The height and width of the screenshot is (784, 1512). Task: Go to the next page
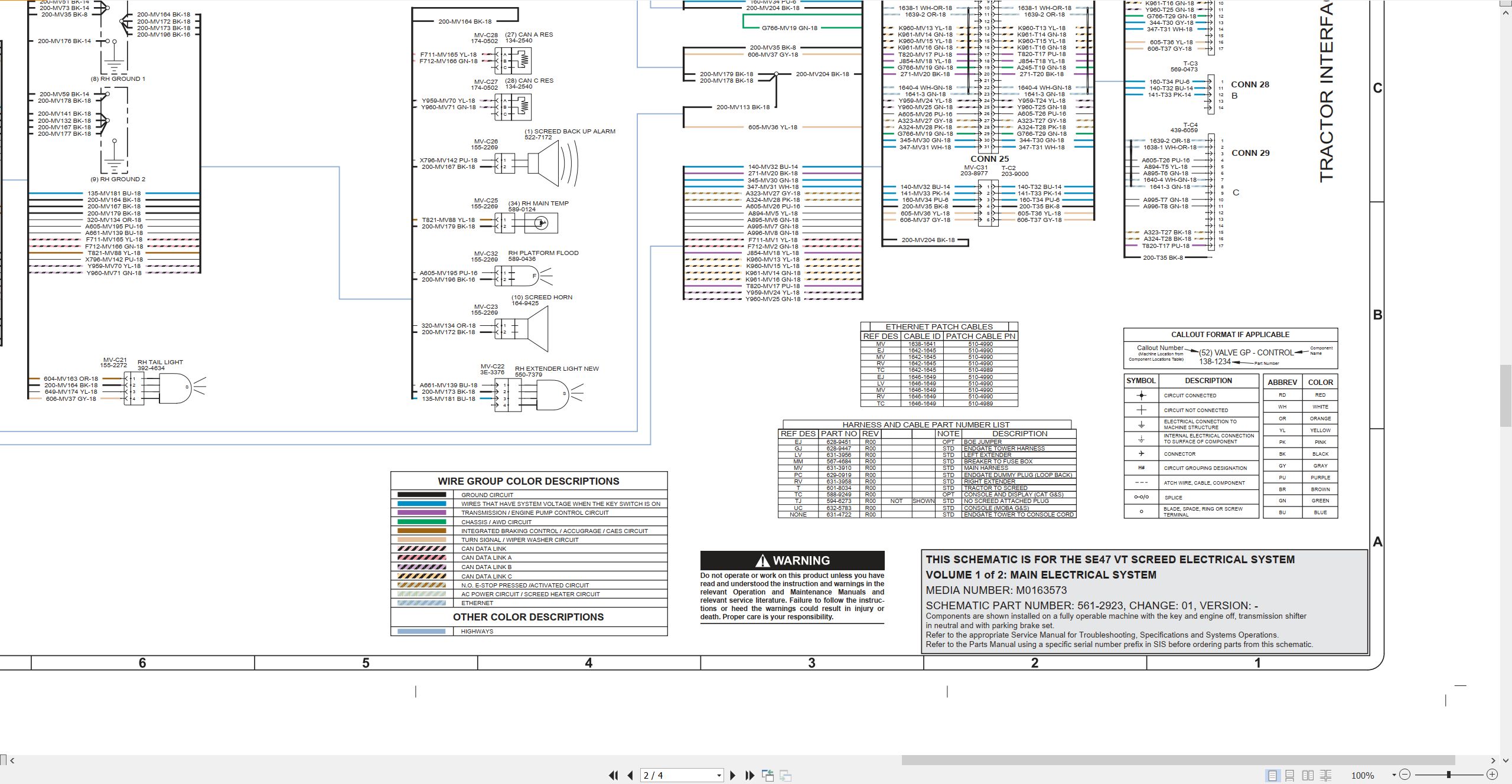coord(733,775)
